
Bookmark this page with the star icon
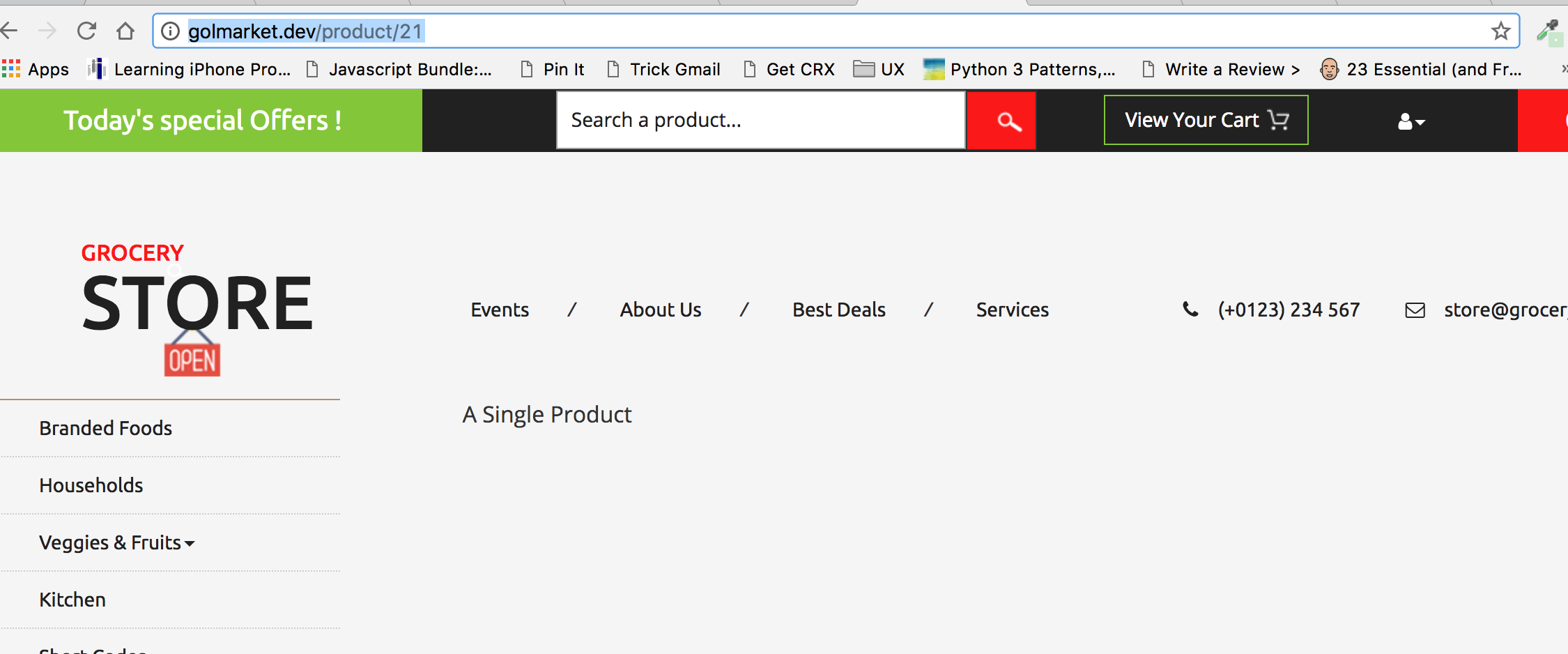tap(1500, 31)
